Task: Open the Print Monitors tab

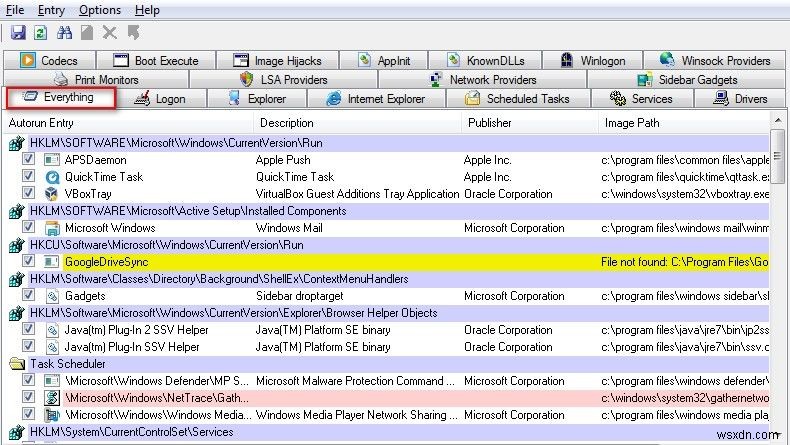Action: coord(96,80)
